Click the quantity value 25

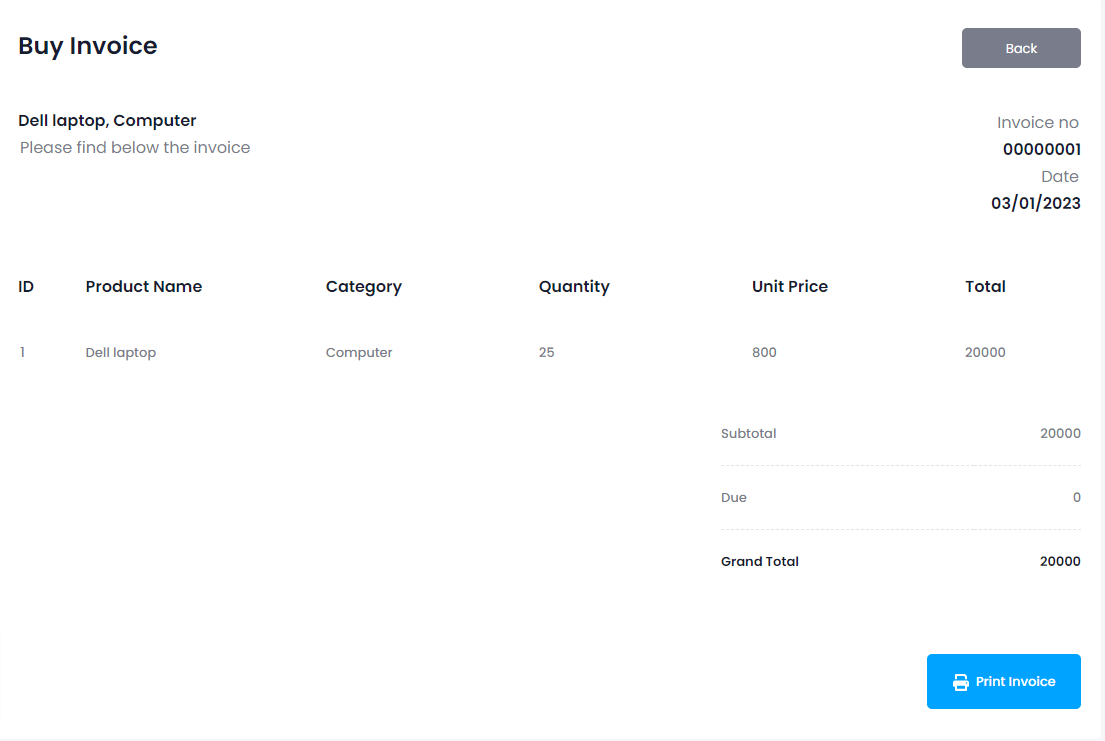pos(546,353)
